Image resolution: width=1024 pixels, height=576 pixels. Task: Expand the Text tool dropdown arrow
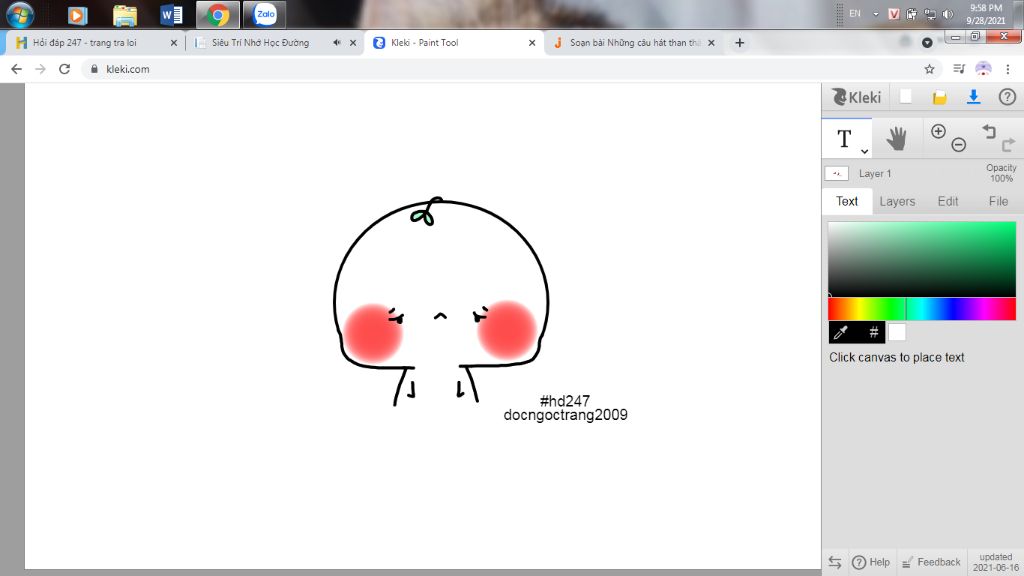coord(864,151)
